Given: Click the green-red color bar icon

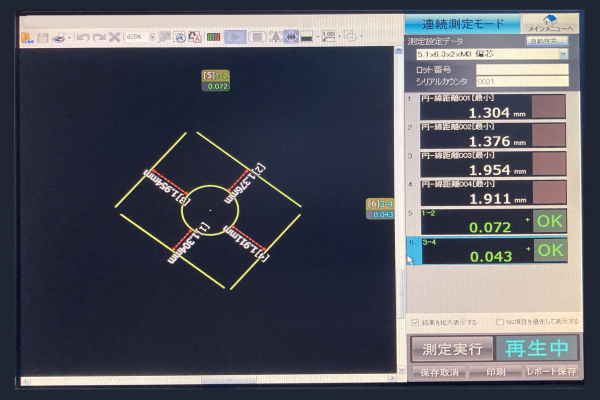Looking at the screenshot, I should tap(214, 37).
